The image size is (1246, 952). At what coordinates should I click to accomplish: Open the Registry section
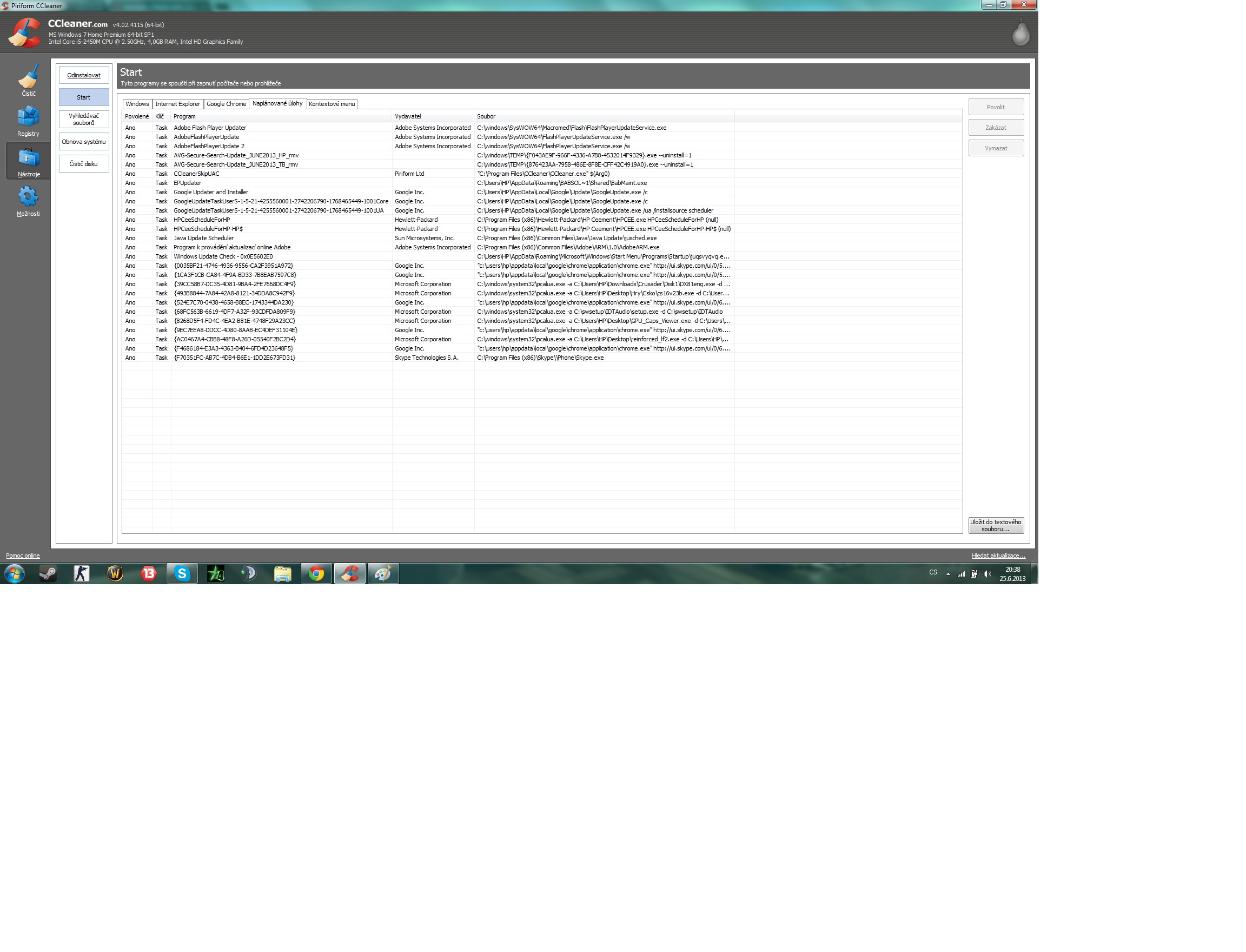pos(28,120)
